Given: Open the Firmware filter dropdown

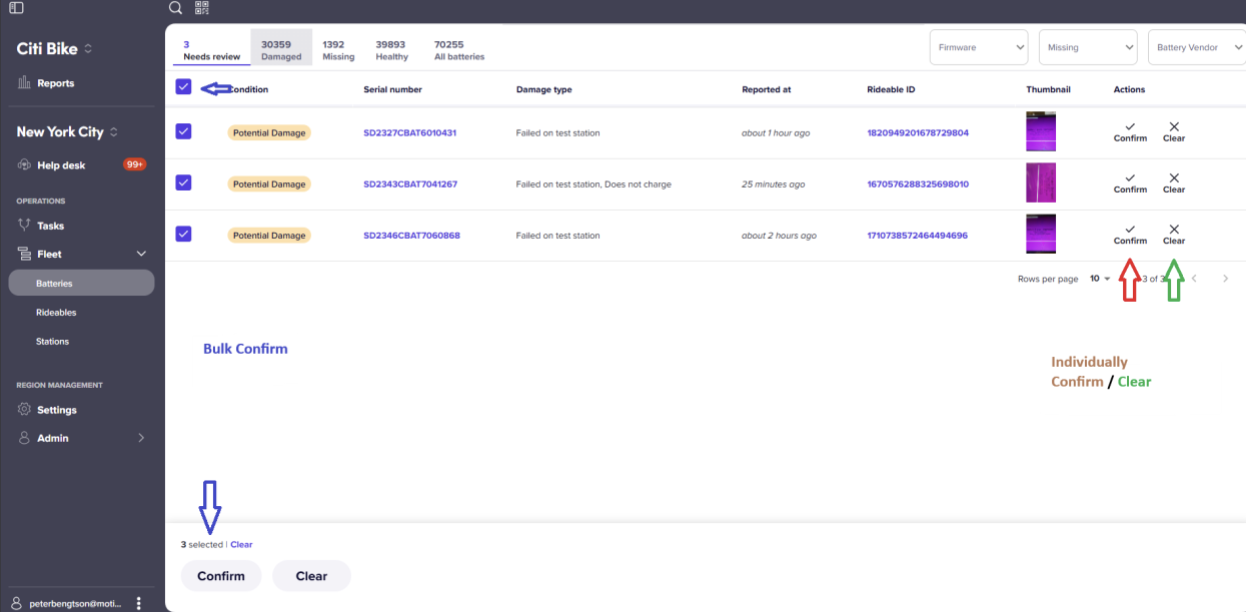Looking at the screenshot, I should (x=978, y=47).
